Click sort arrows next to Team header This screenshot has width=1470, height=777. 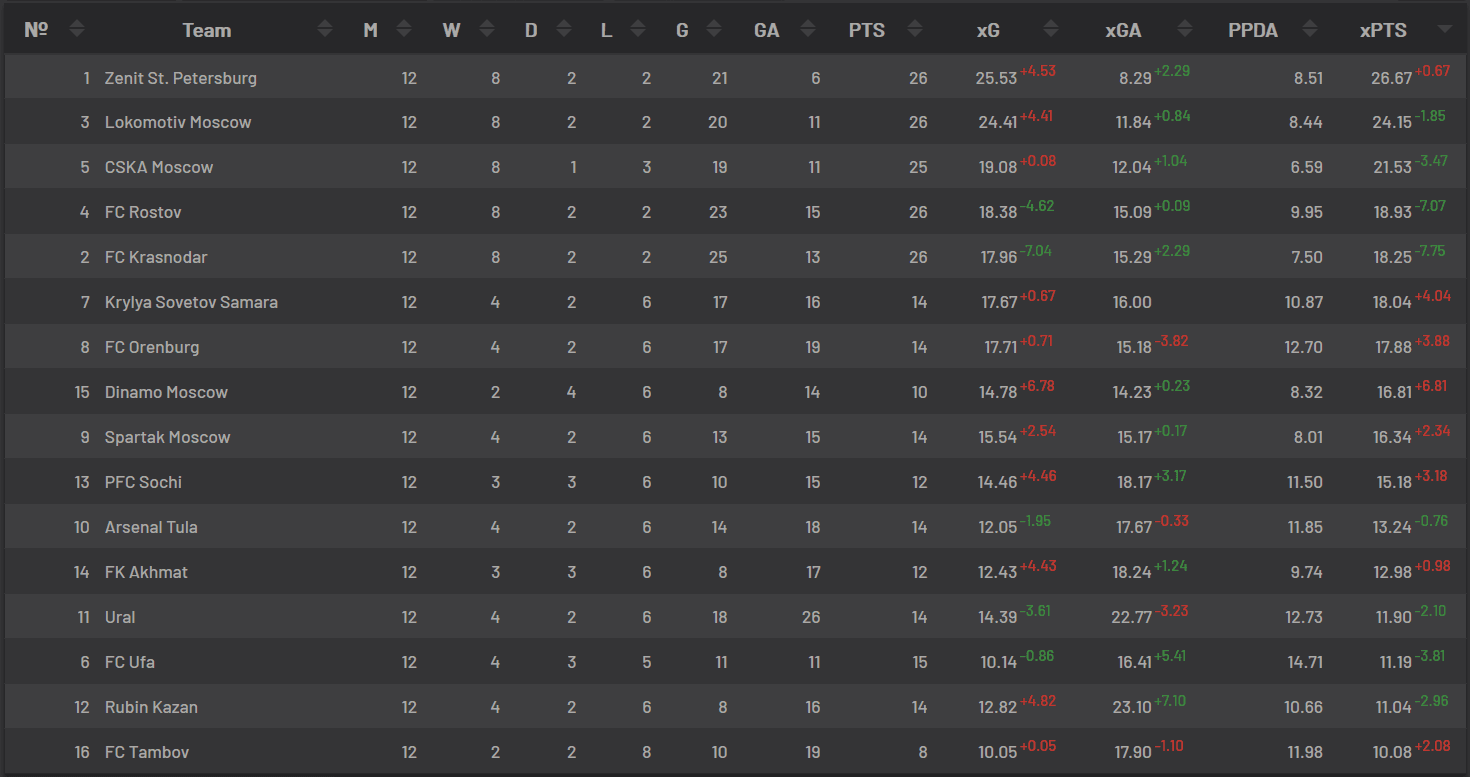pos(325,30)
